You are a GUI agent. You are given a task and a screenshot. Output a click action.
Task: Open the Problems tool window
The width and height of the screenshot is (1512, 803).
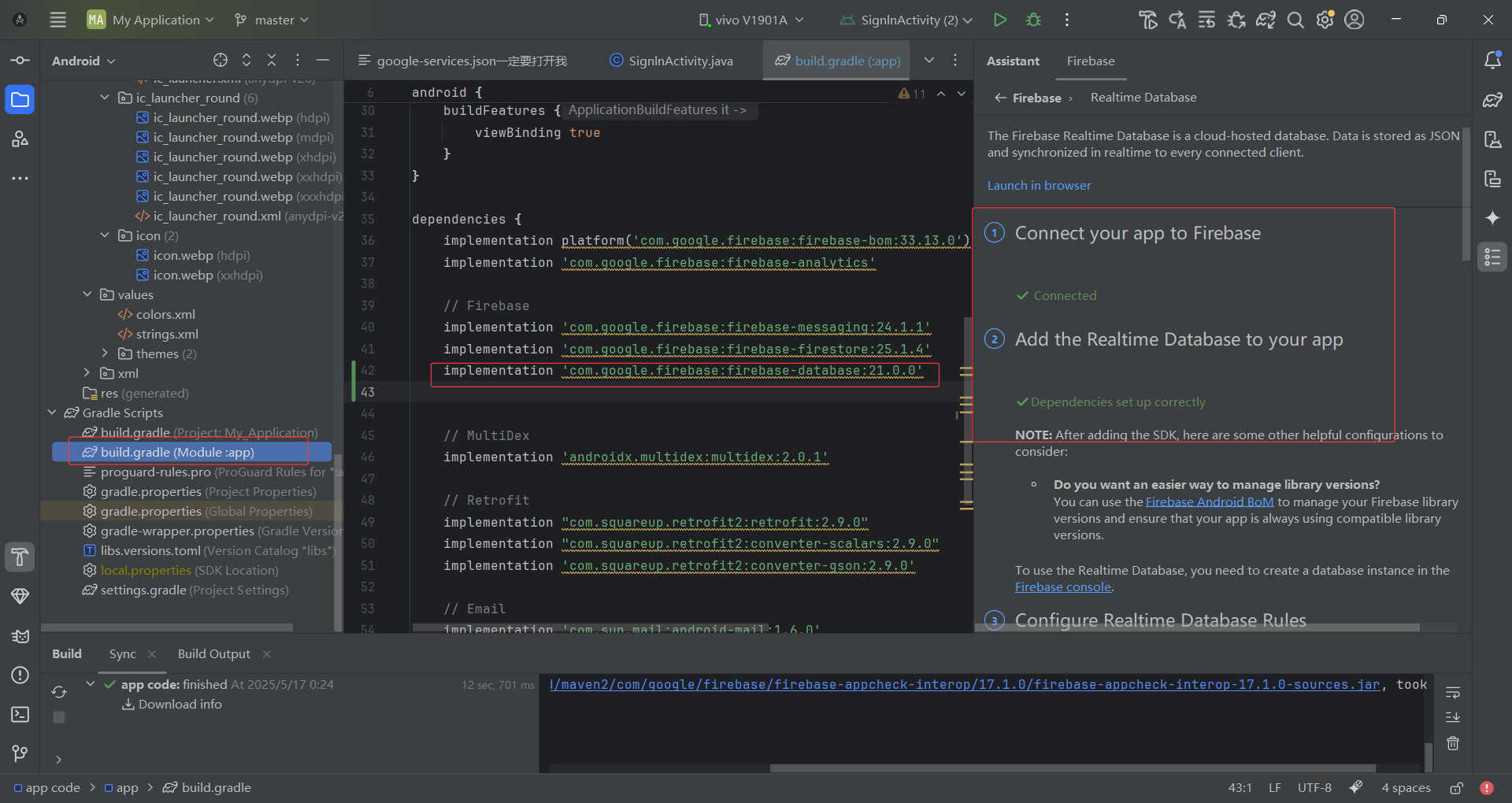[20, 675]
